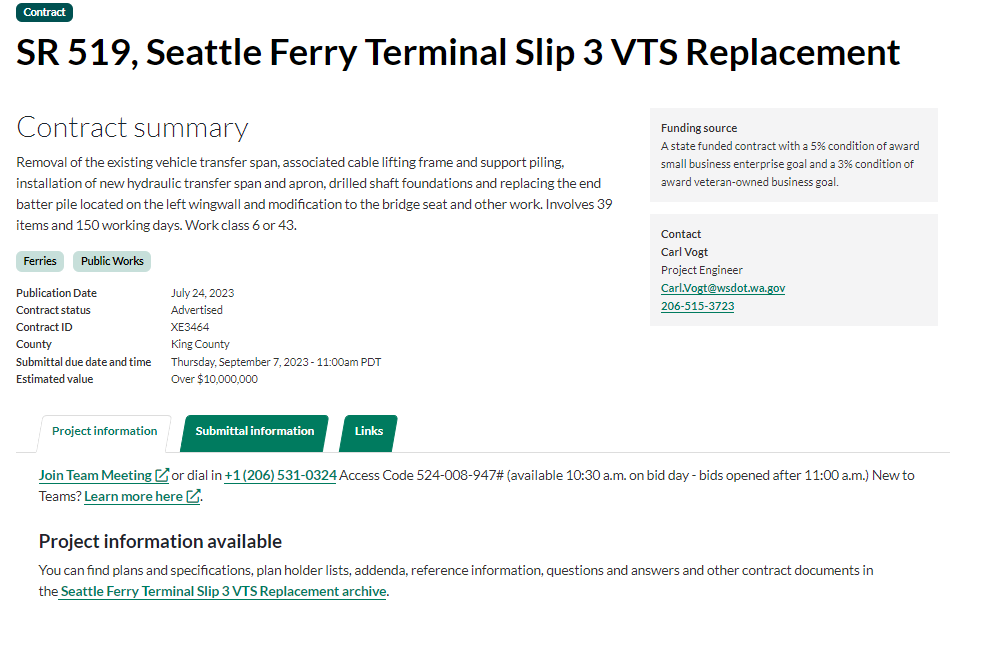Screen dimensions: 1008x648
Task: Open the Seattle Ferry Terminal Slip 3 VTS Replacement archive link
Action: point(223,592)
